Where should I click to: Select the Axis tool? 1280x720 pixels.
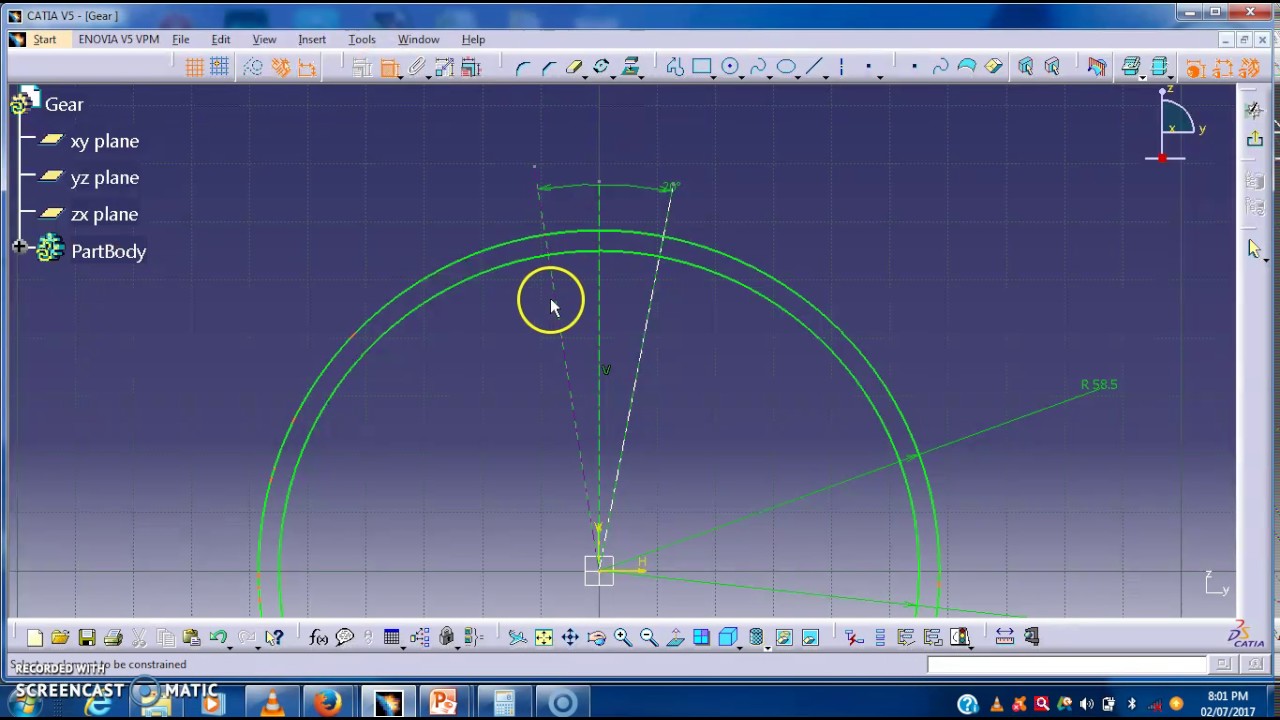point(842,67)
